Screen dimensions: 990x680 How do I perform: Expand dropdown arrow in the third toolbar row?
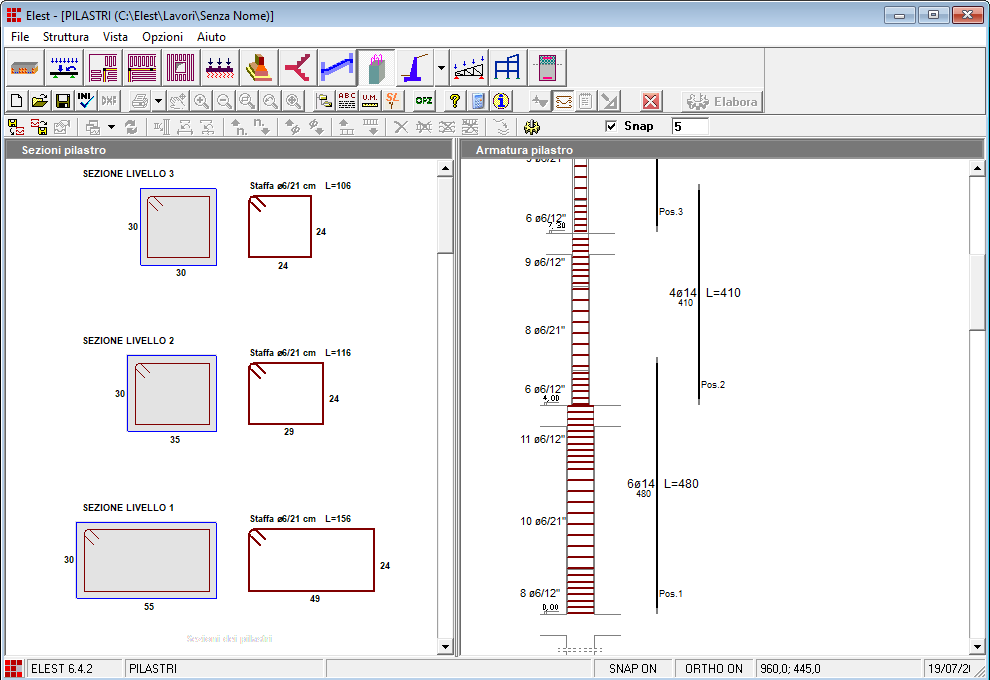pyautogui.click(x=111, y=127)
